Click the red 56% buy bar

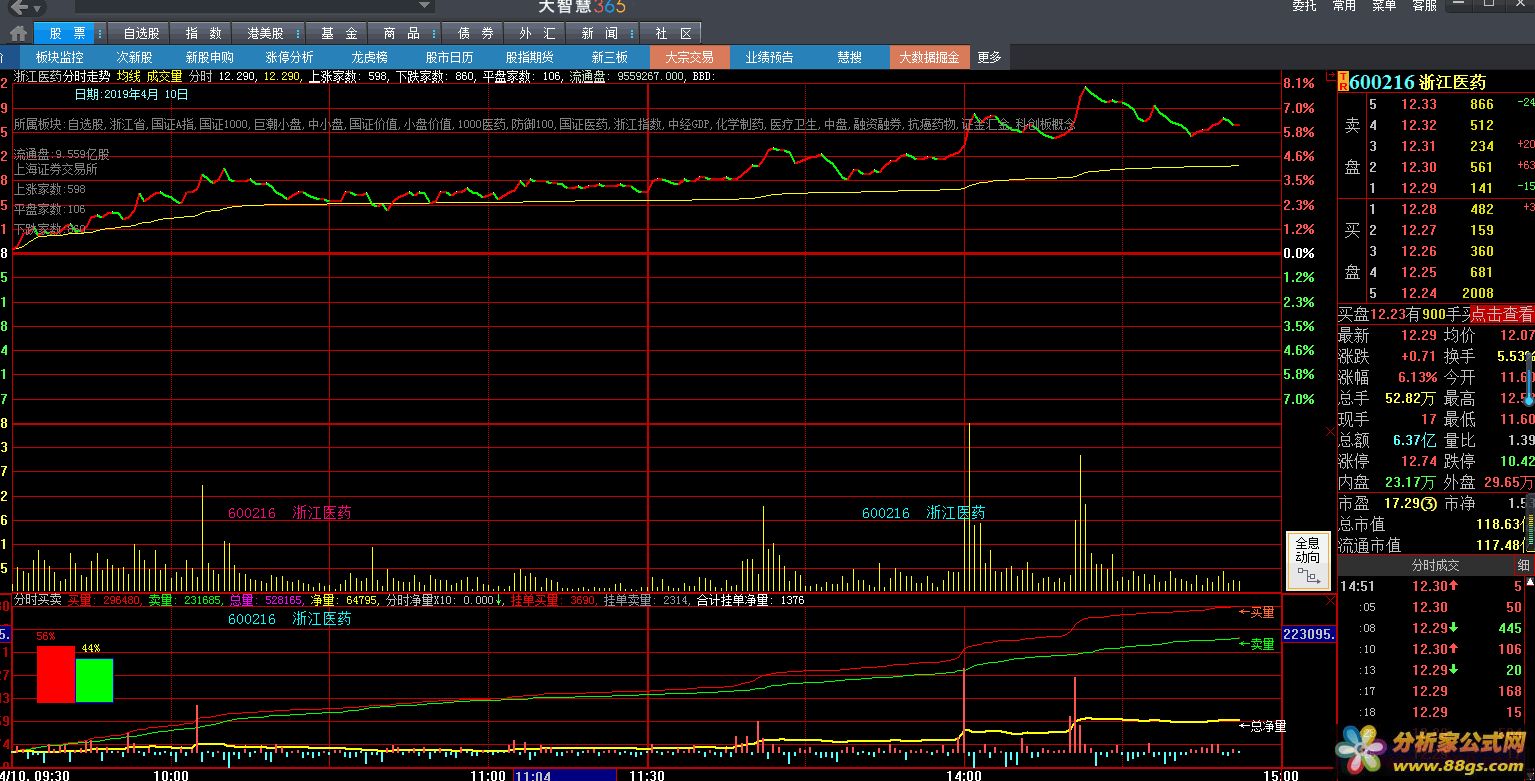coord(56,674)
